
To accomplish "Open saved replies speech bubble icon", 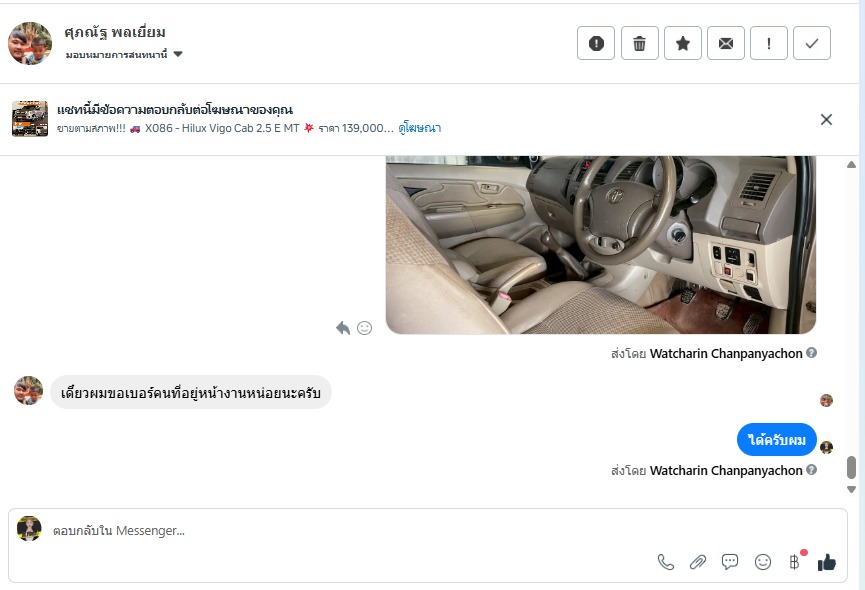I will click(x=730, y=562).
